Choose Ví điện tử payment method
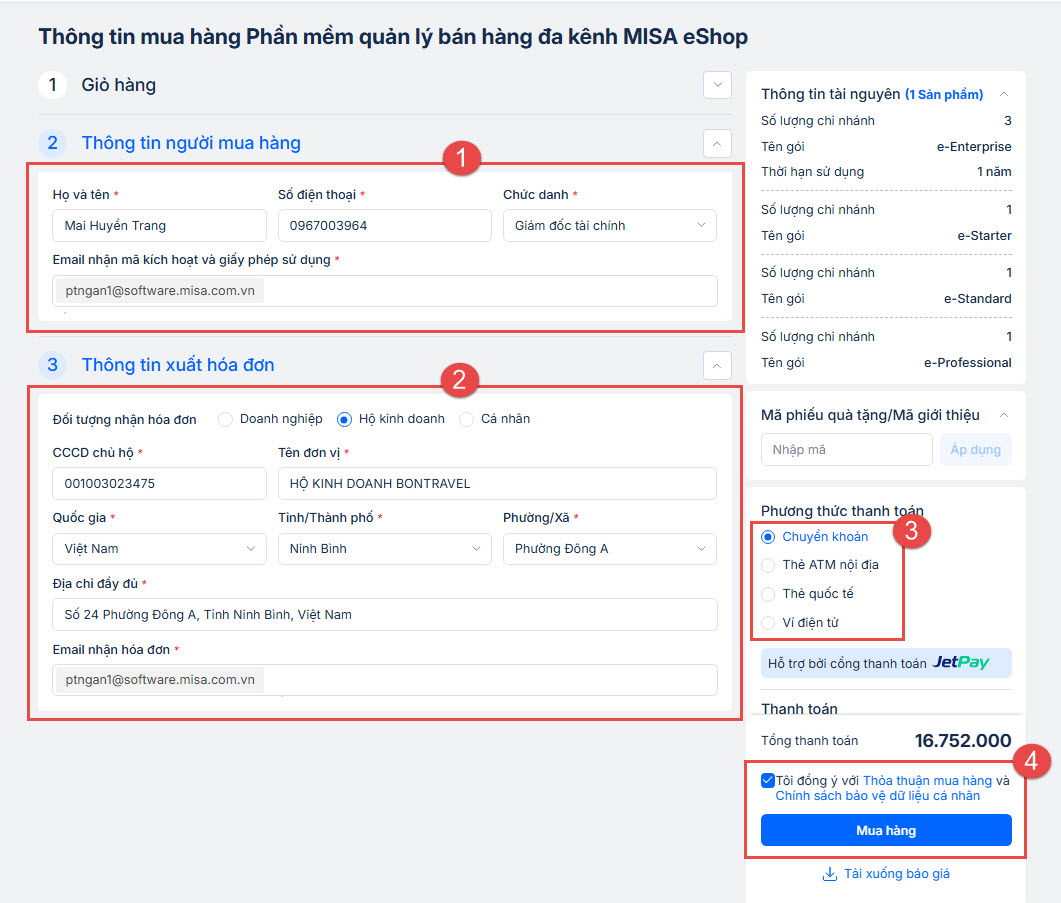Image resolution: width=1061 pixels, height=903 pixels. (x=768, y=622)
